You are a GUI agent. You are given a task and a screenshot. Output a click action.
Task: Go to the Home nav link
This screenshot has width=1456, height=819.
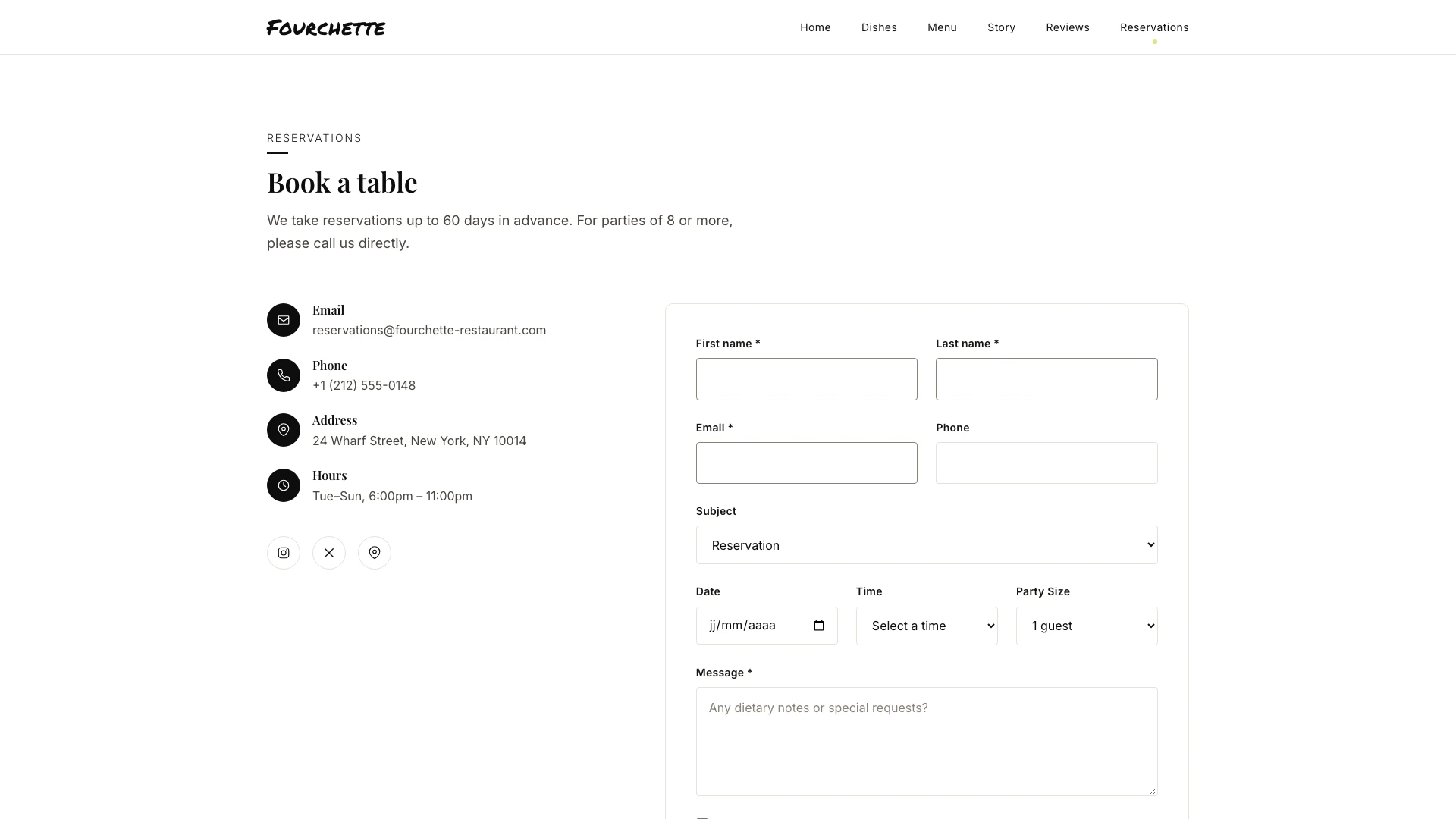815,27
